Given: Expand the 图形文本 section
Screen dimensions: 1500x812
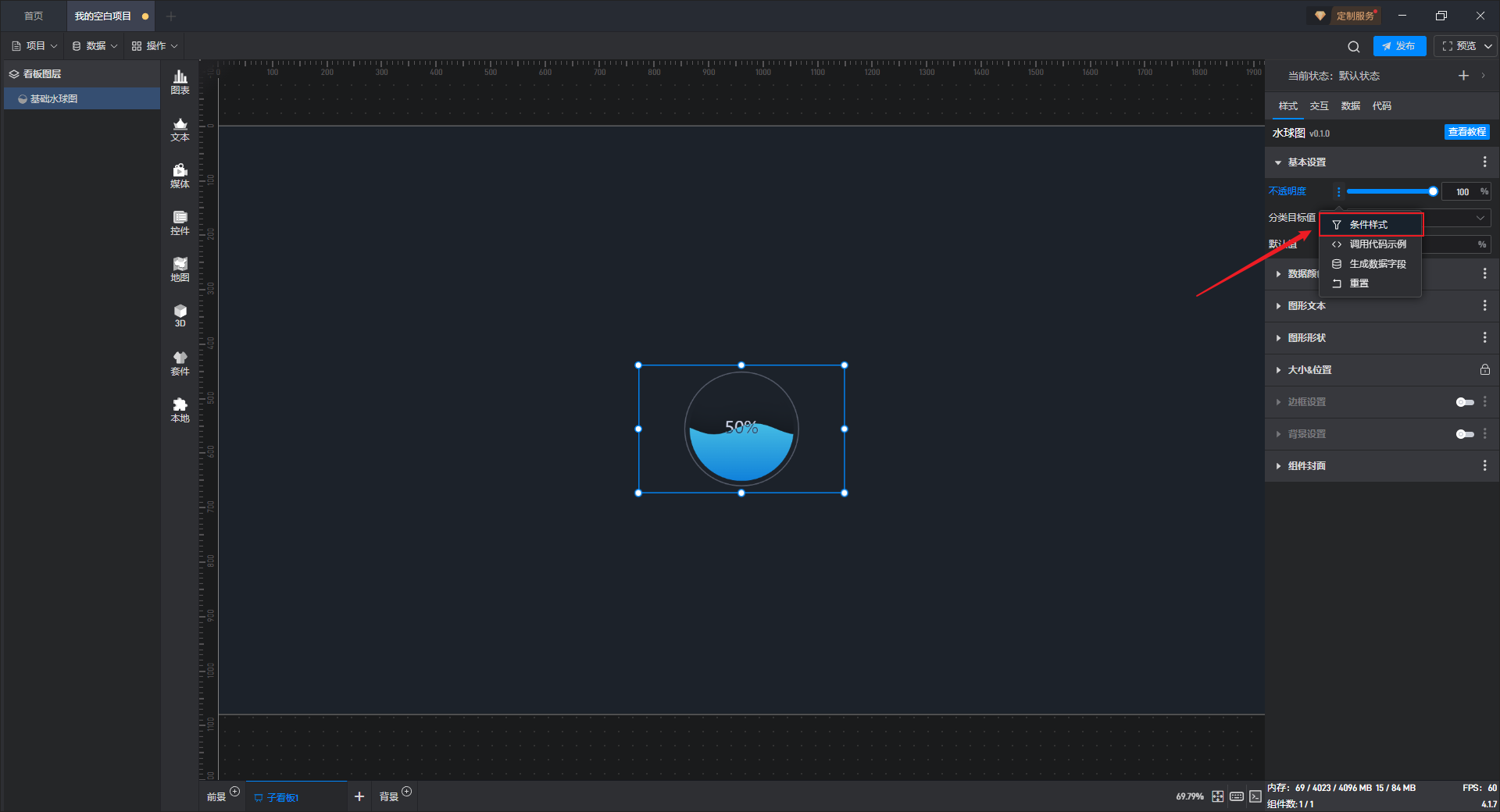Looking at the screenshot, I should (x=1278, y=306).
